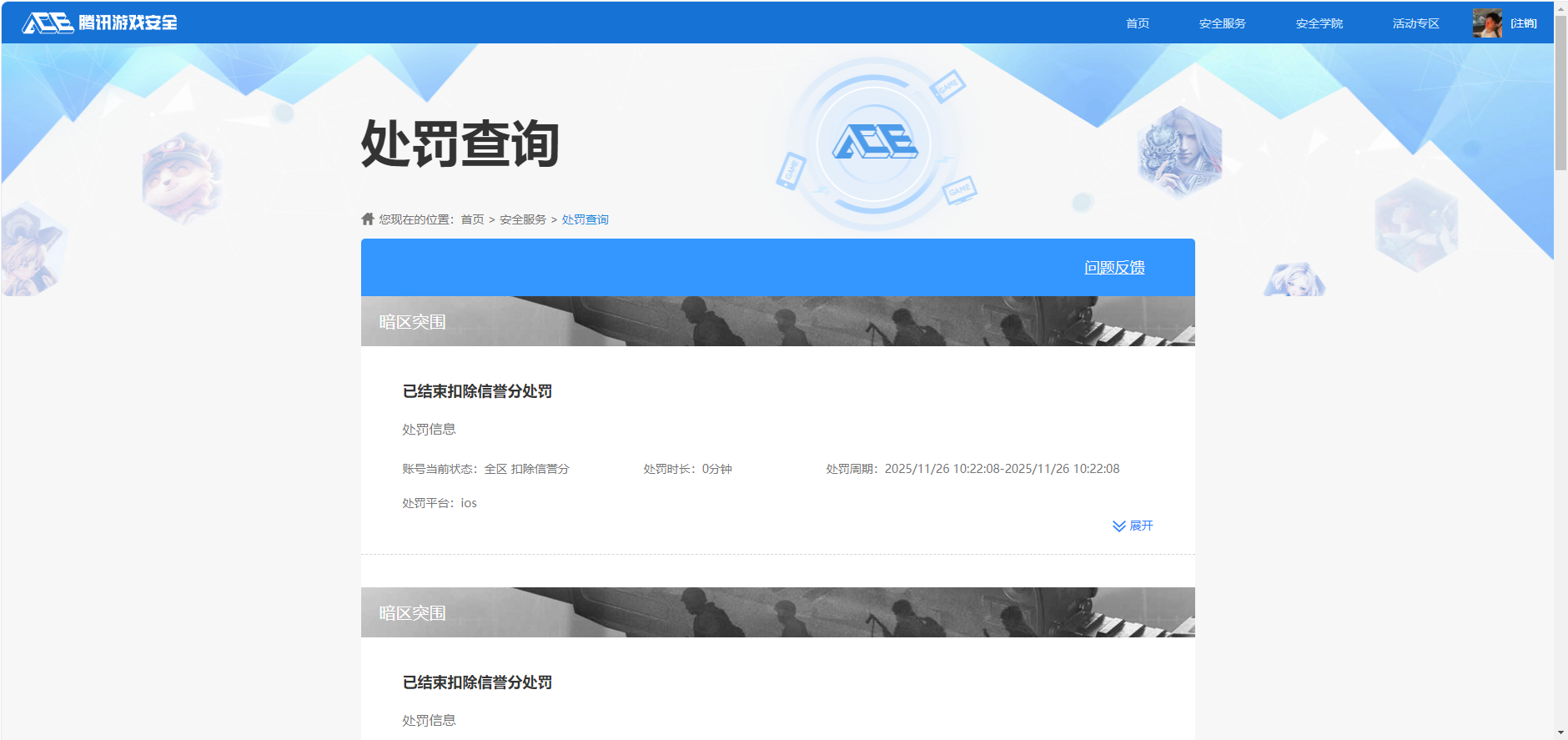Click the central circular ACE emblem

point(874,143)
